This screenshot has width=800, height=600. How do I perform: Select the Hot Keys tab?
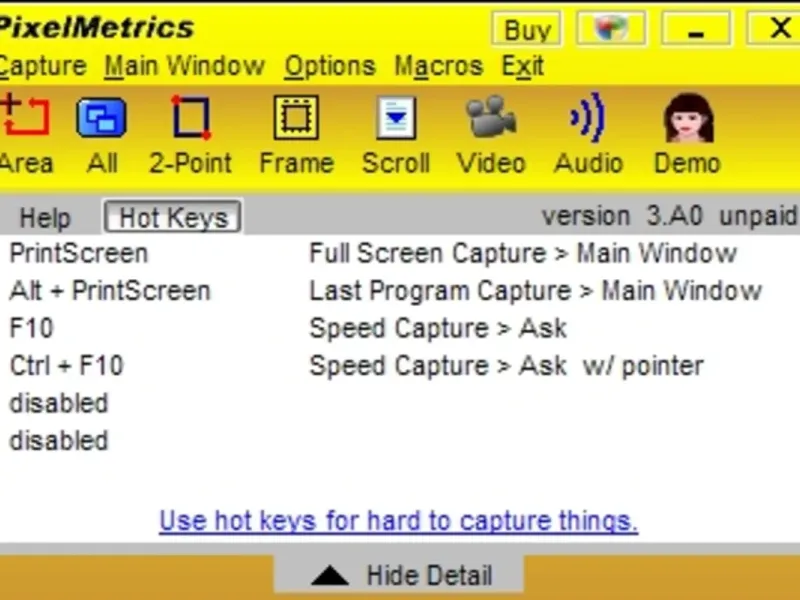(x=173, y=218)
